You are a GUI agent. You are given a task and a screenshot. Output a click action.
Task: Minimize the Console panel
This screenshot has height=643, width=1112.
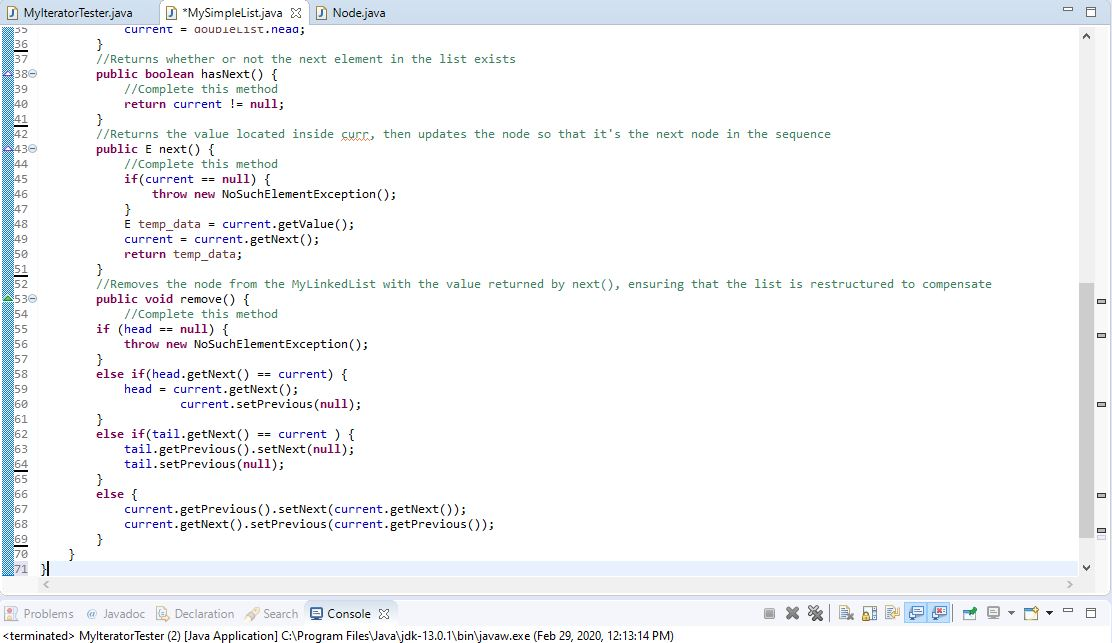[x=1068, y=611]
